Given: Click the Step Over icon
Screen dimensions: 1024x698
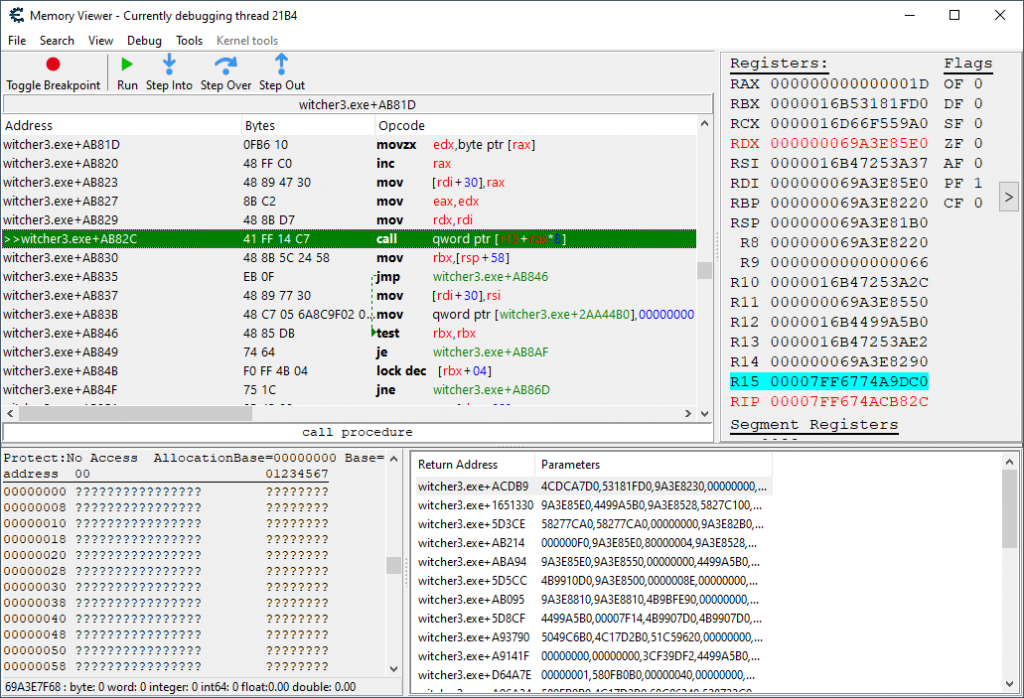Looking at the screenshot, I should click(225, 64).
